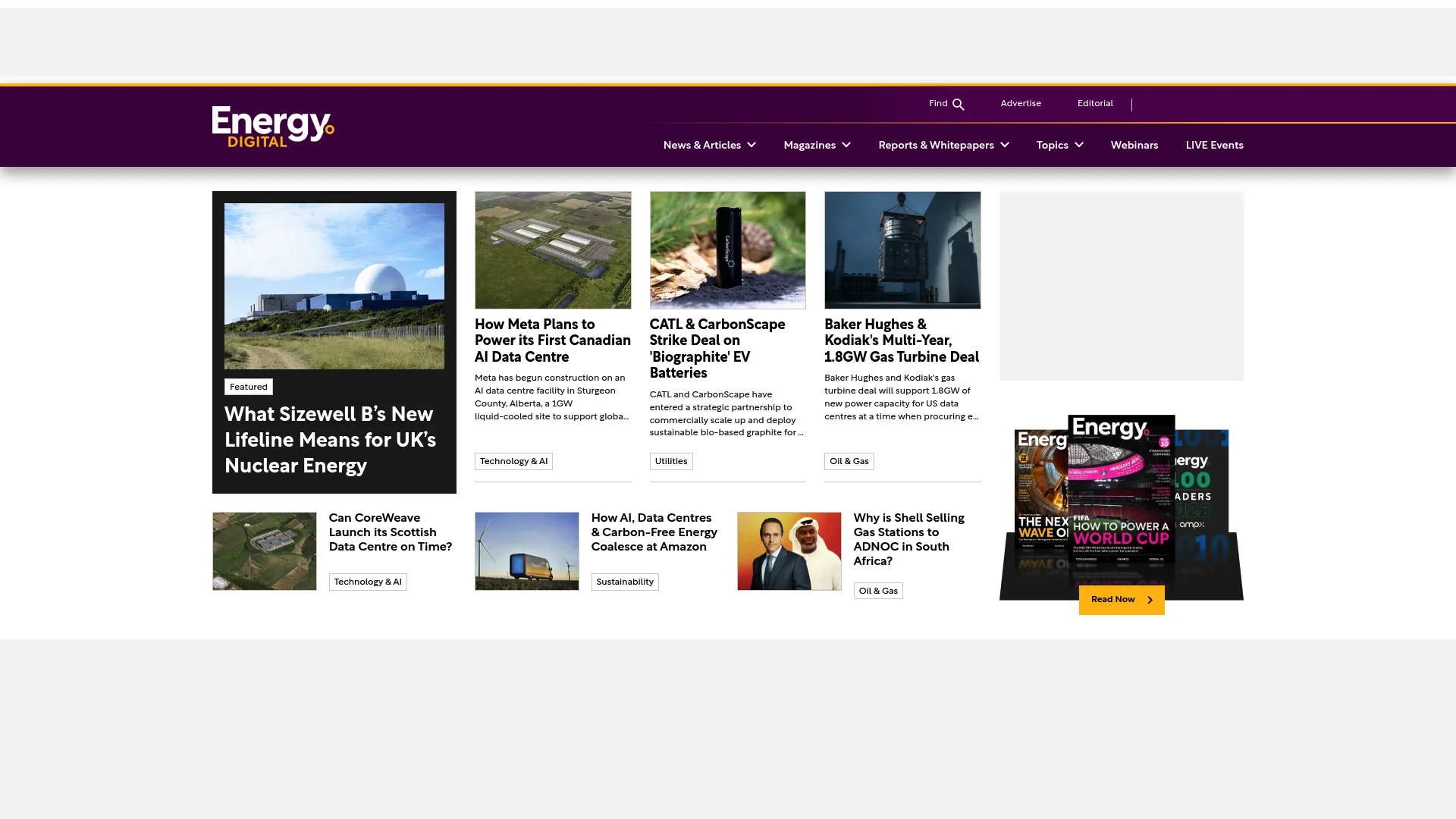Image resolution: width=1456 pixels, height=819 pixels.
Task: Open the Sizewell B power station image
Action: pyautogui.click(x=334, y=286)
